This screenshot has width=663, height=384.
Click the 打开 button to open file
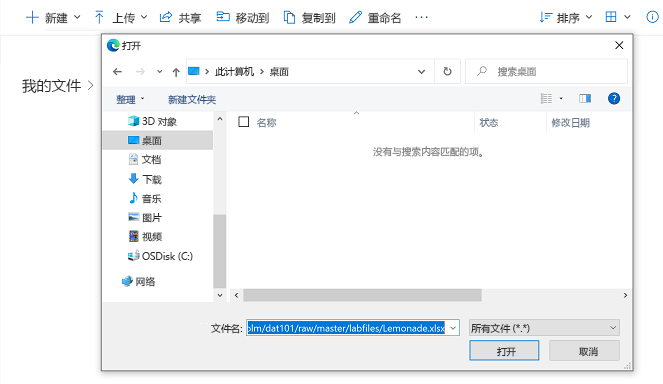(504, 351)
